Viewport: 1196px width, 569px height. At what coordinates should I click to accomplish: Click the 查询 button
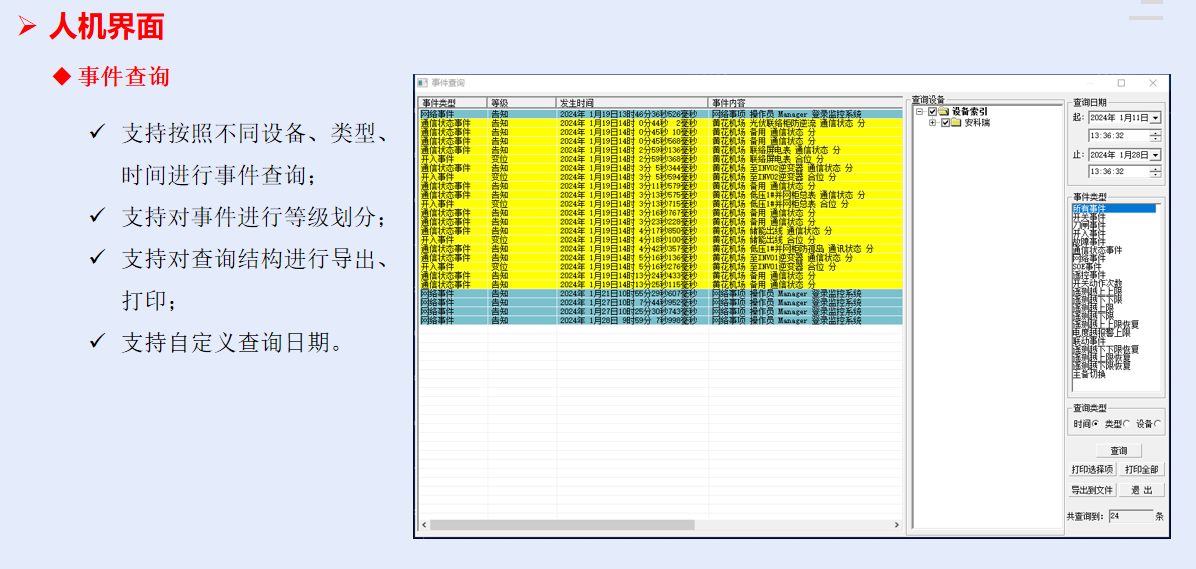(1118, 450)
